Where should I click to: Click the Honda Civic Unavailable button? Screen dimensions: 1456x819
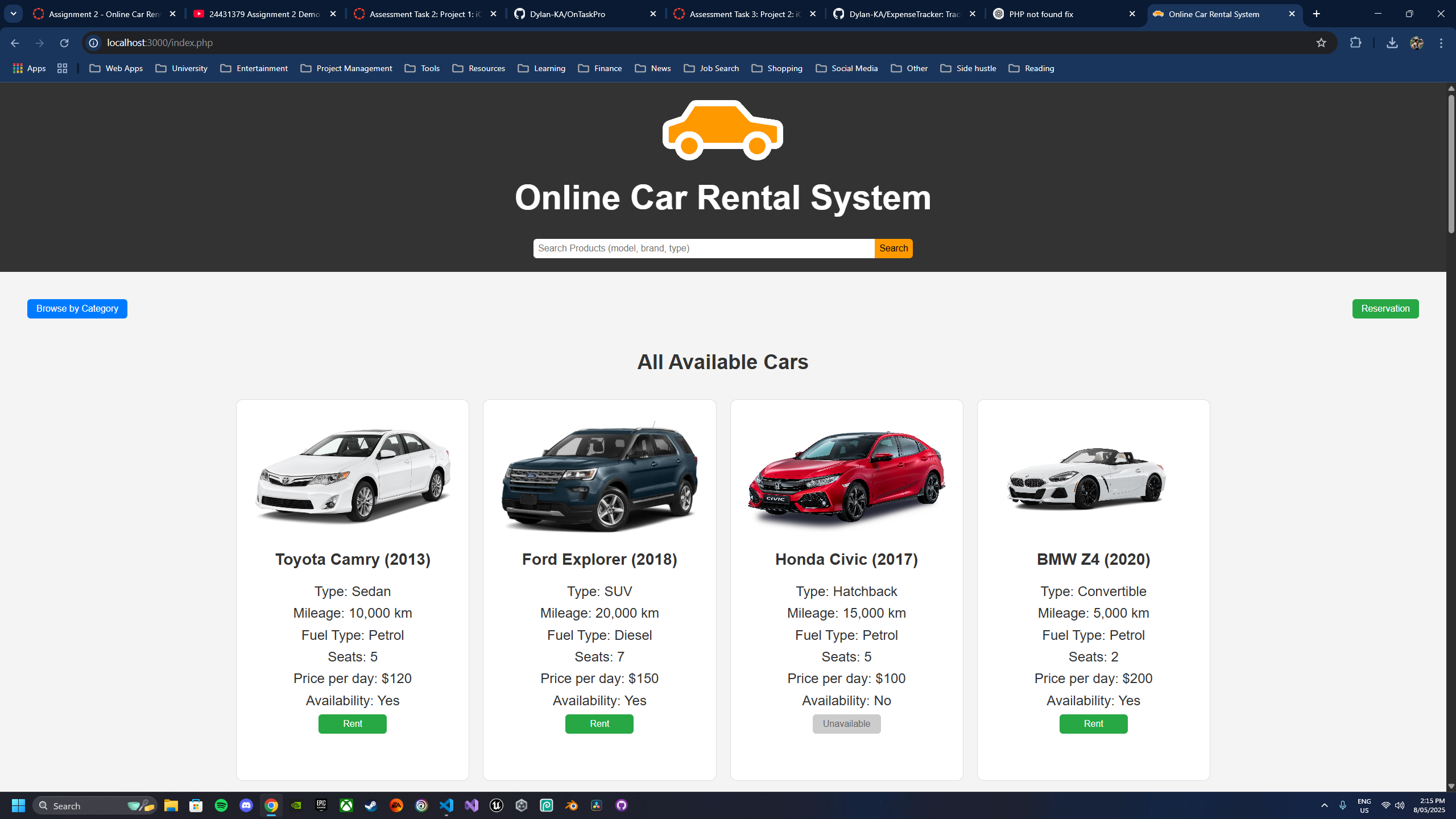tap(846, 724)
